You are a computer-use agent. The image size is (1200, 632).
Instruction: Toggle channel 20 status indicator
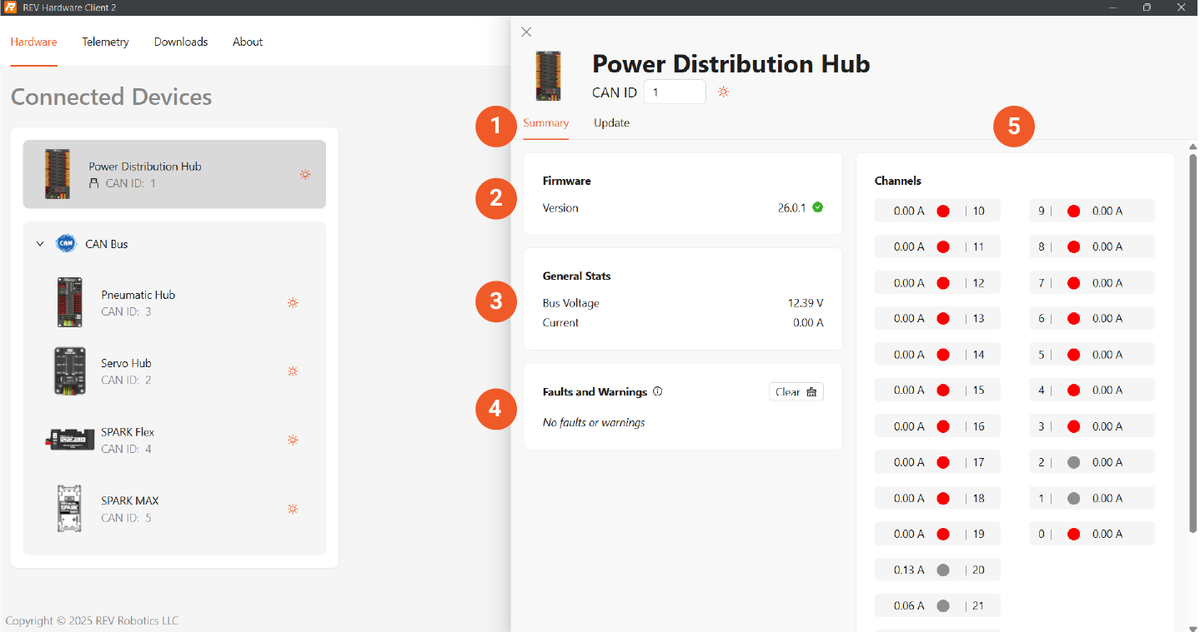pos(942,570)
